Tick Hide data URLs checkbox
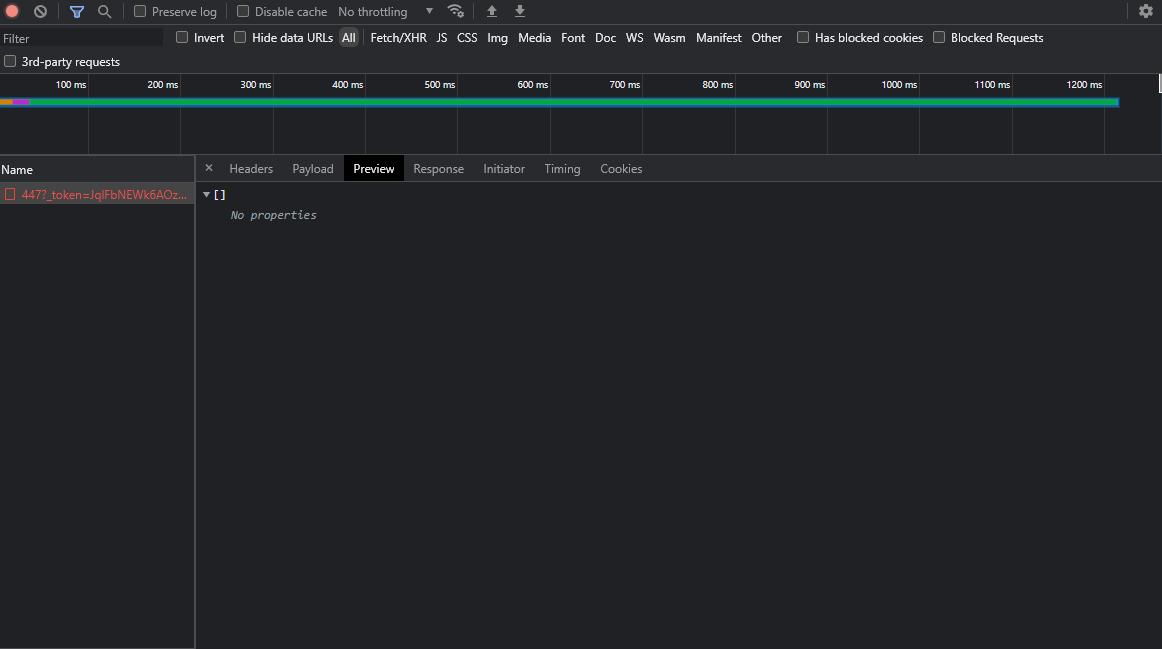 [239, 37]
